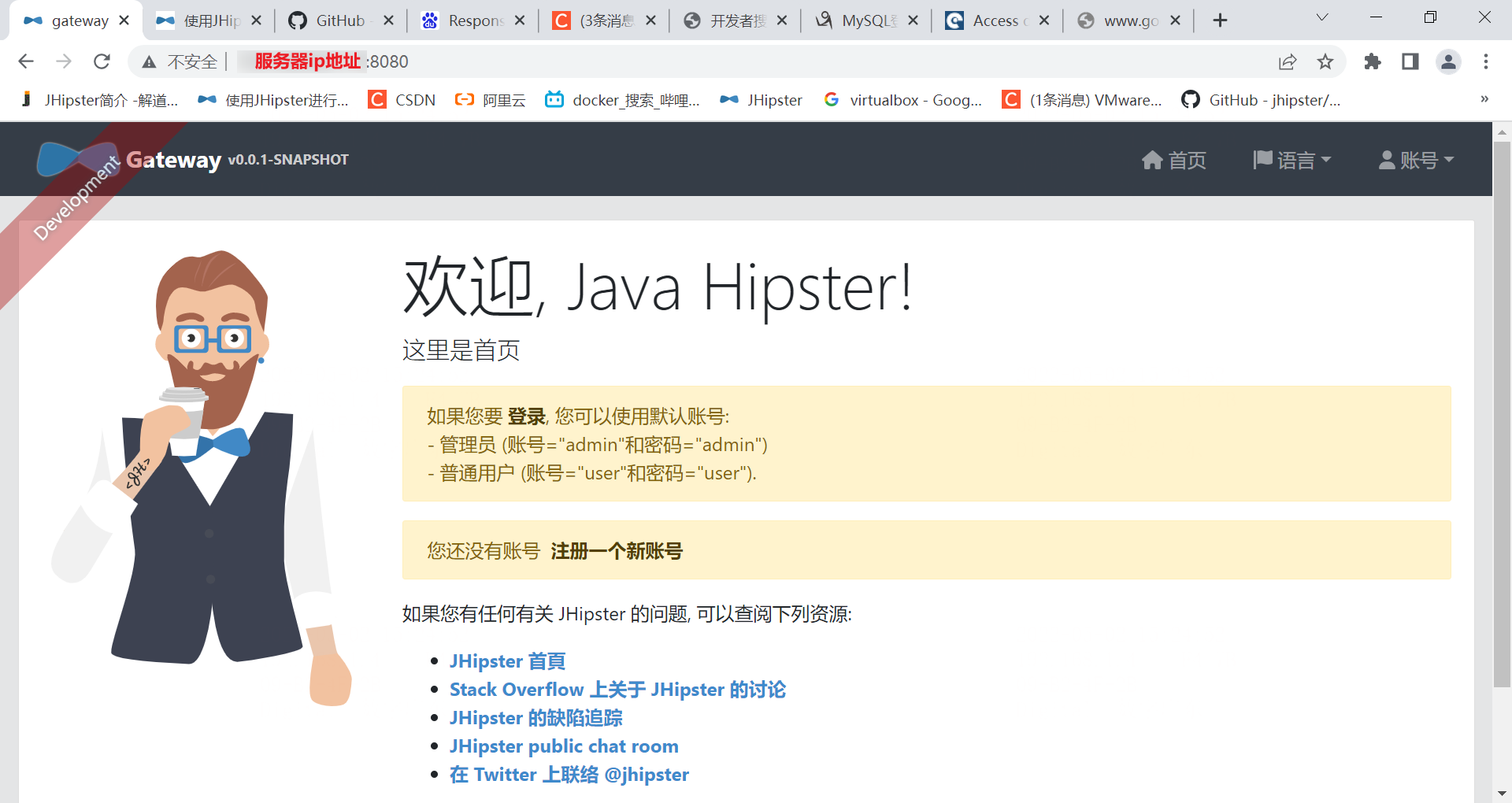Viewport: 1512px width, 803px height.
Task: Click the page vertical scrollbar thumb
Action: click(x=1502, y=413)
